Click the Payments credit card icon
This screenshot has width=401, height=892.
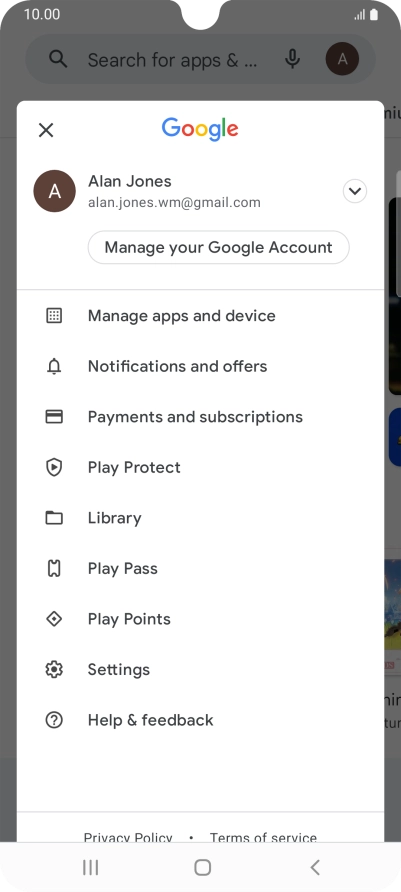54,417
